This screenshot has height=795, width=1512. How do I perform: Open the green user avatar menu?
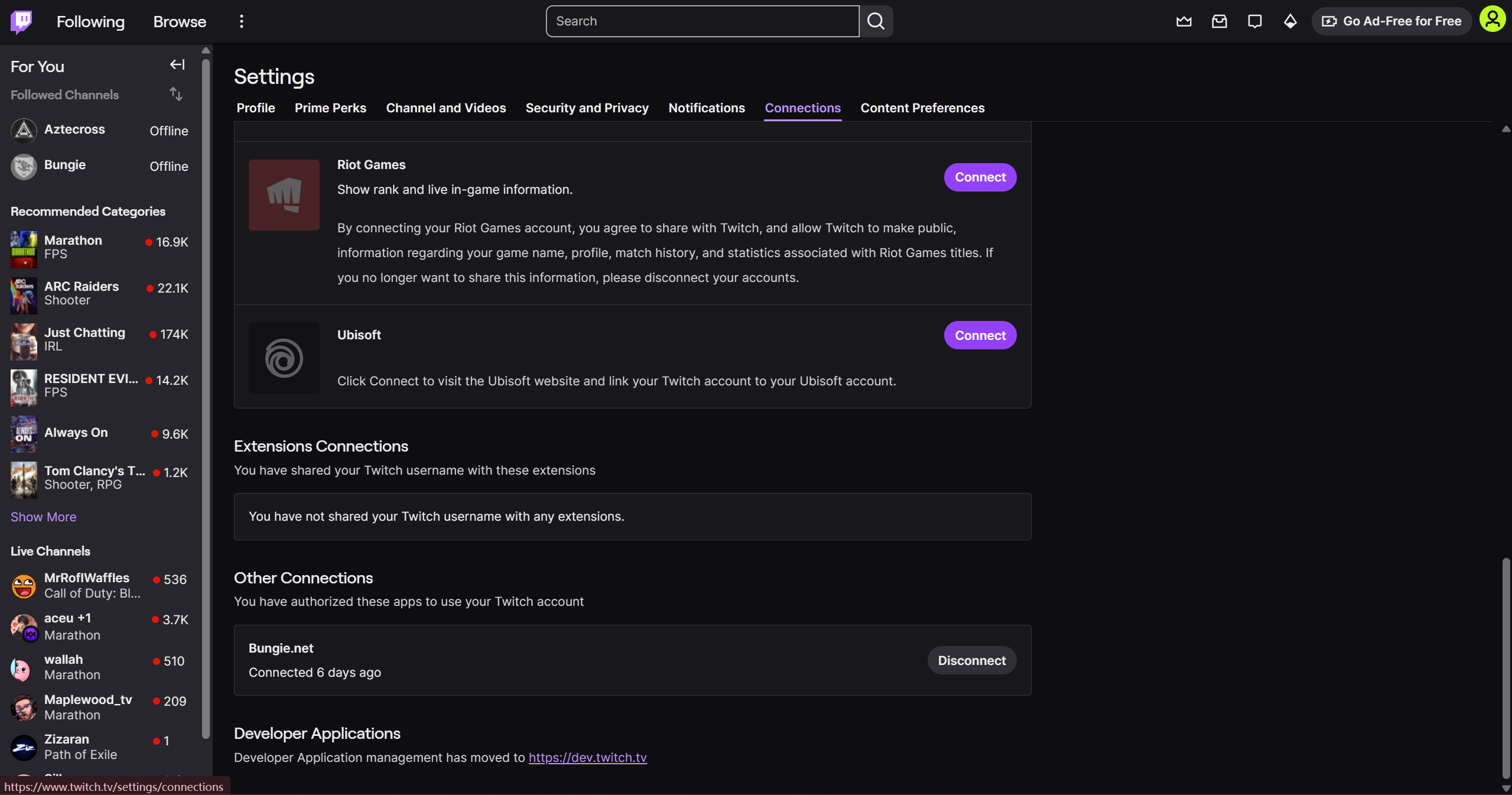1492,20
